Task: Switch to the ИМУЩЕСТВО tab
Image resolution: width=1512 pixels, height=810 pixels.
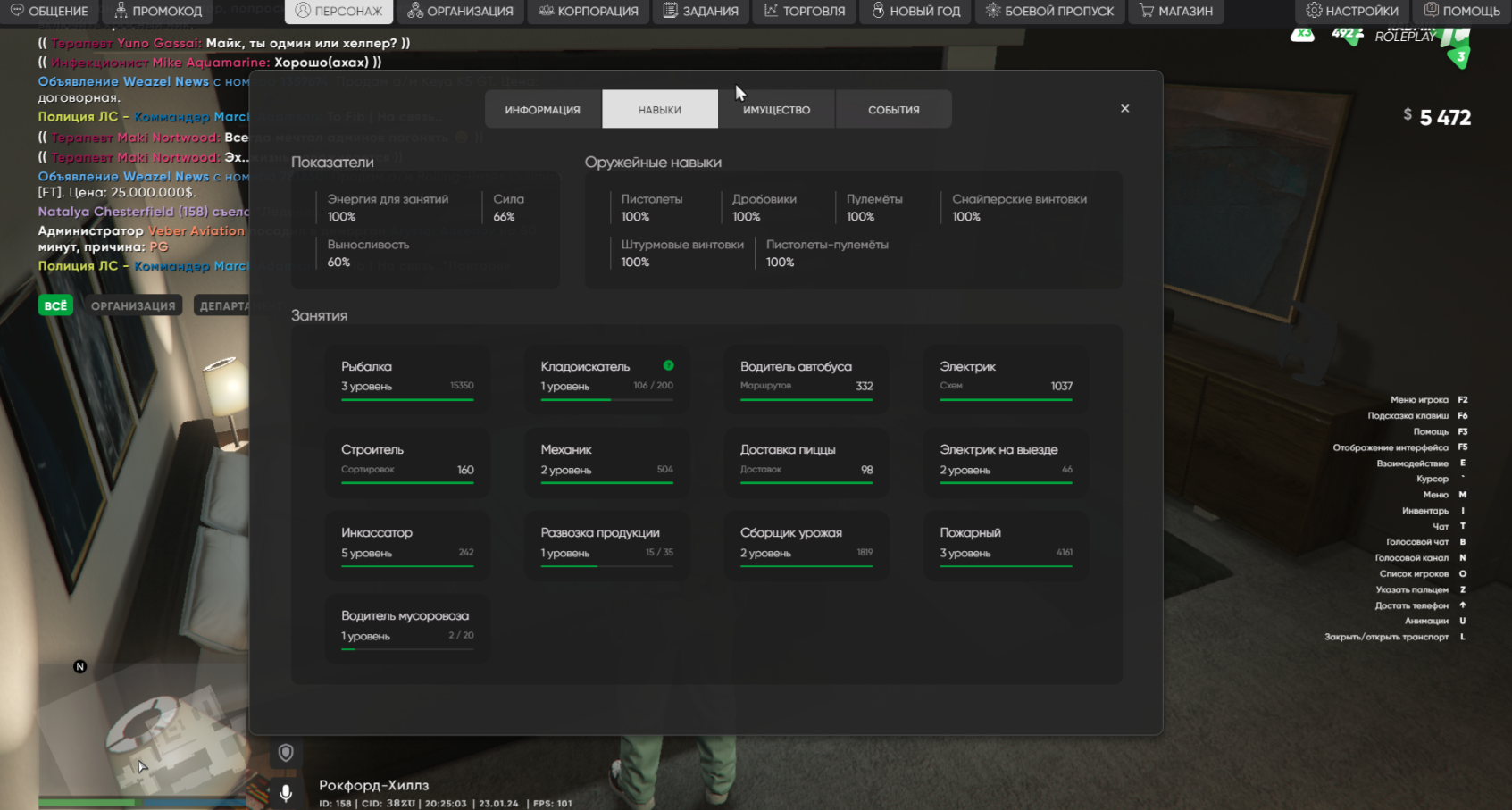Action: (776, 109)
